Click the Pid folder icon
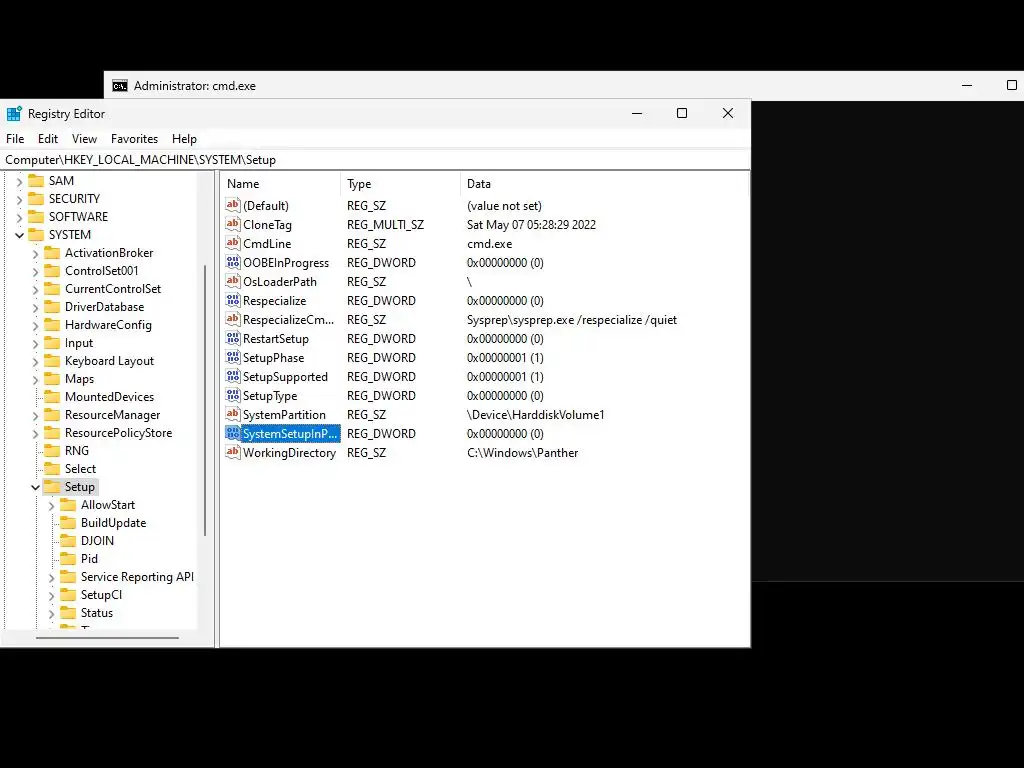This screenshot has width=1024, height=768. [68, 559]
